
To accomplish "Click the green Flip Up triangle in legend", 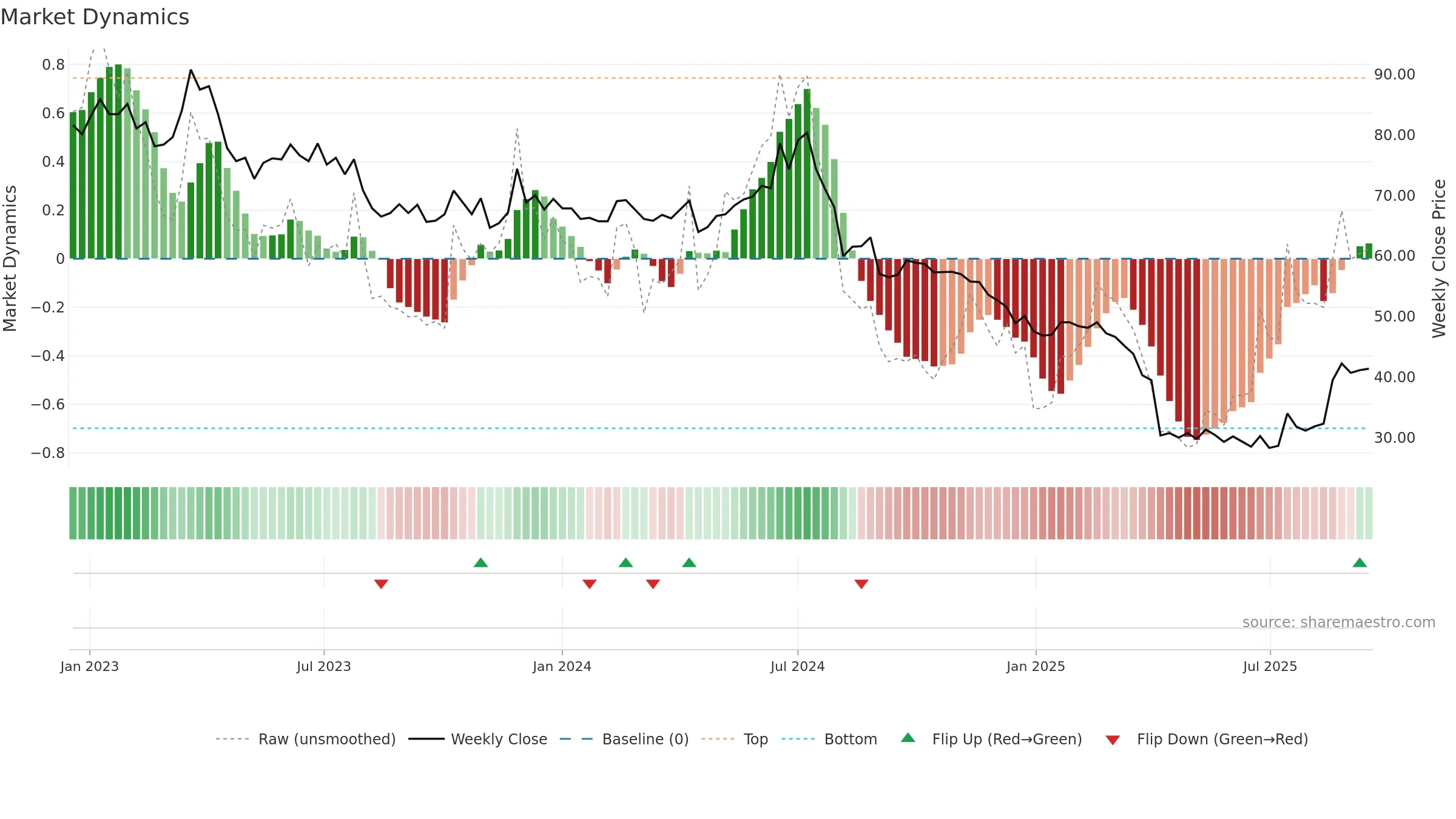I will tap(908, 738).
